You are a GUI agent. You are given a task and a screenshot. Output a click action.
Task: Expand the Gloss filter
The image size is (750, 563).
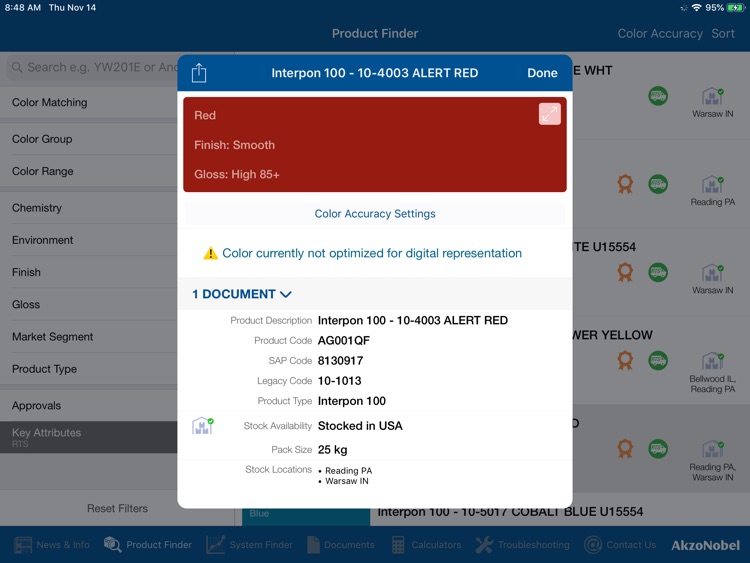[88, 304]
